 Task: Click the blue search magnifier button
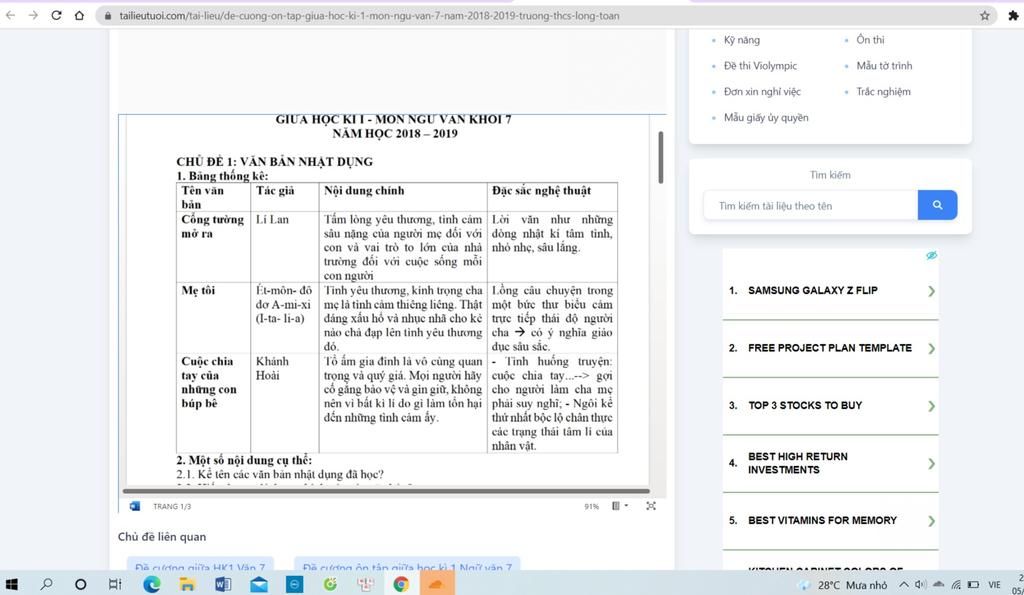point(937,205)
